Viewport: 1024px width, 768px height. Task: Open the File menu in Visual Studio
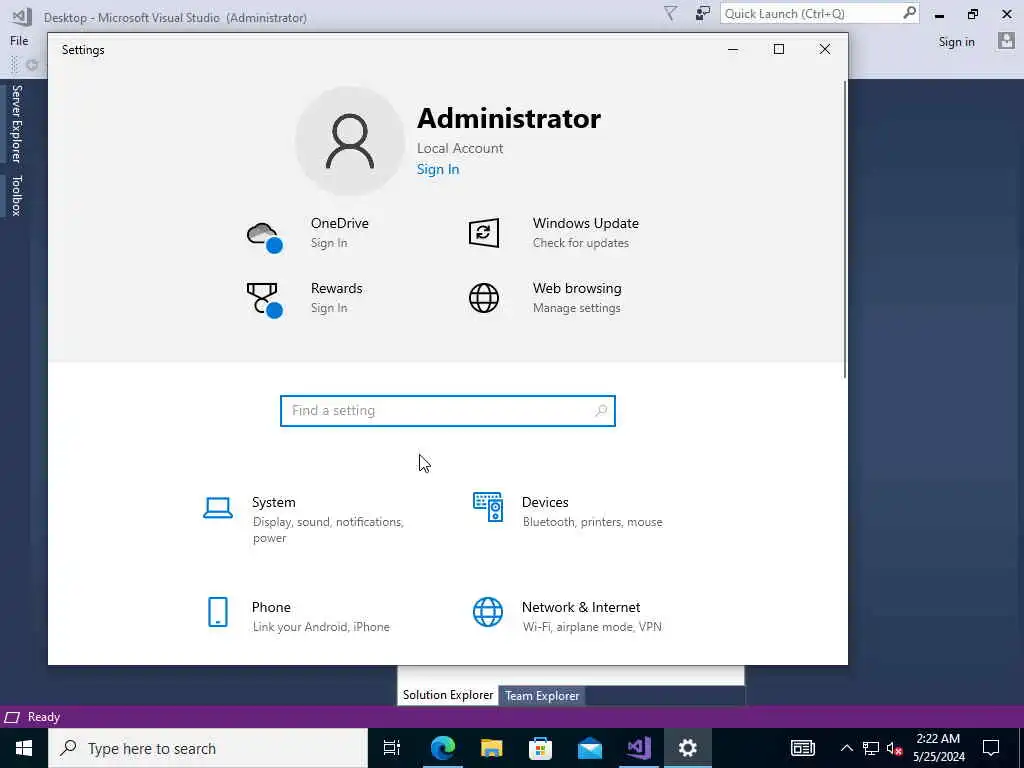coord(19,41)
